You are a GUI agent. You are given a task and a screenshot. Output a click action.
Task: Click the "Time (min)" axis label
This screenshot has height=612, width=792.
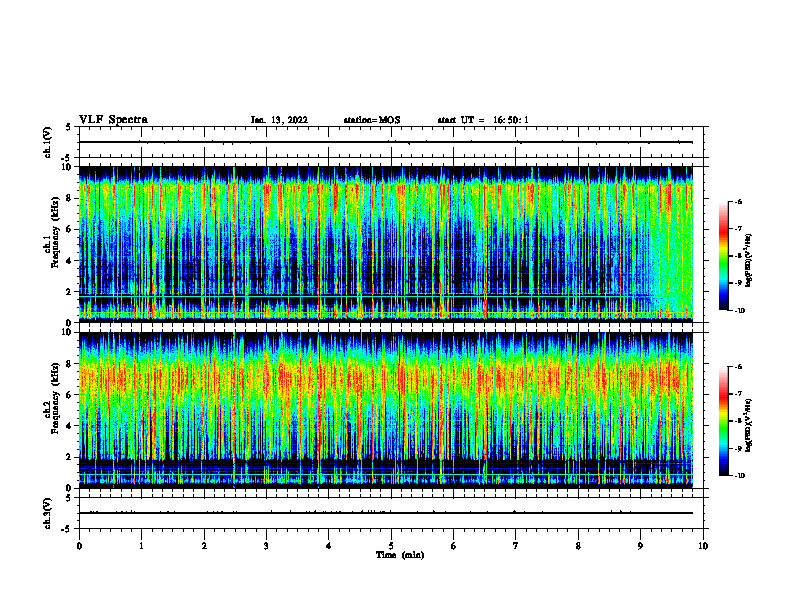[400, 555]
